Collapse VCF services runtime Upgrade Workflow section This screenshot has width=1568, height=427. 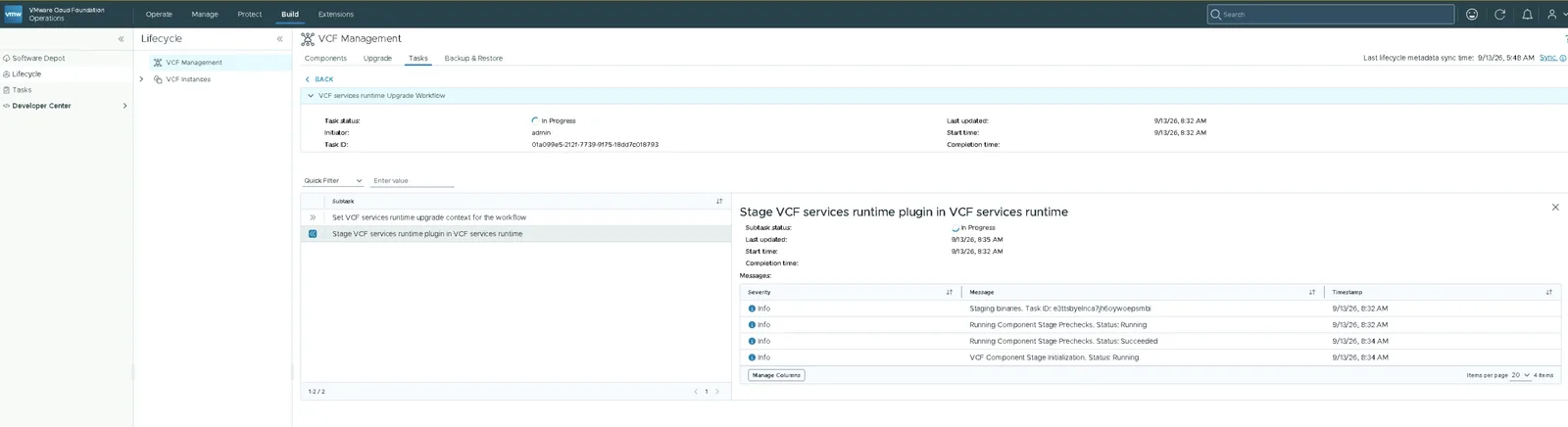[x=311, y=96]
